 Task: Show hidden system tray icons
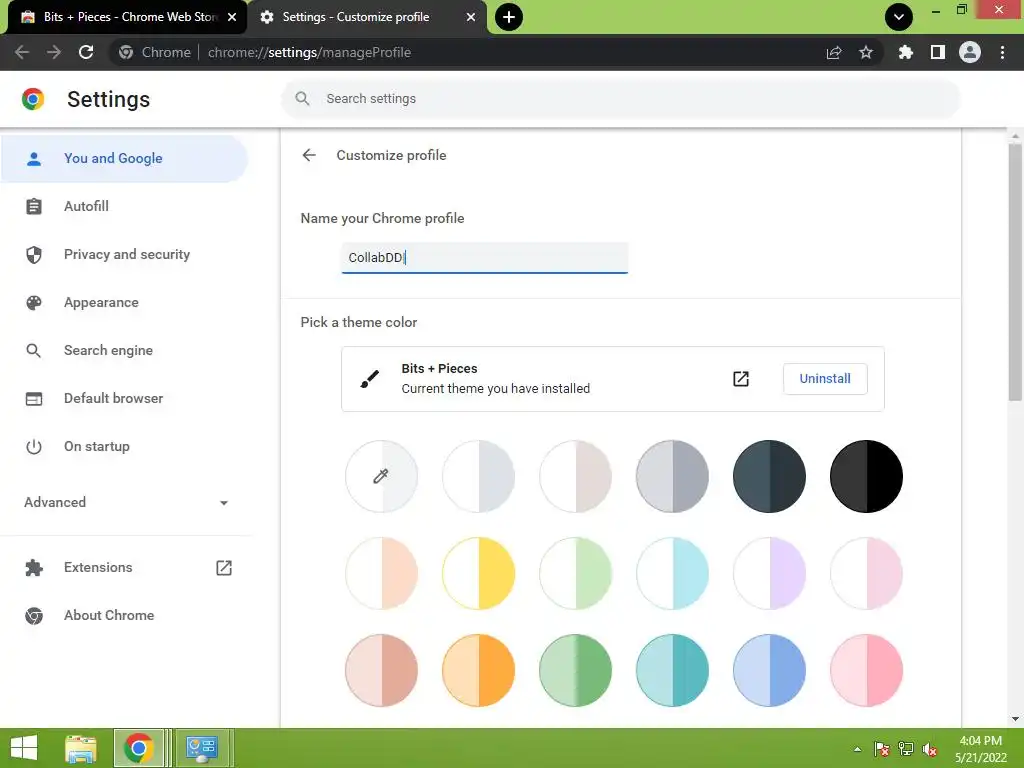pos(857,749)
